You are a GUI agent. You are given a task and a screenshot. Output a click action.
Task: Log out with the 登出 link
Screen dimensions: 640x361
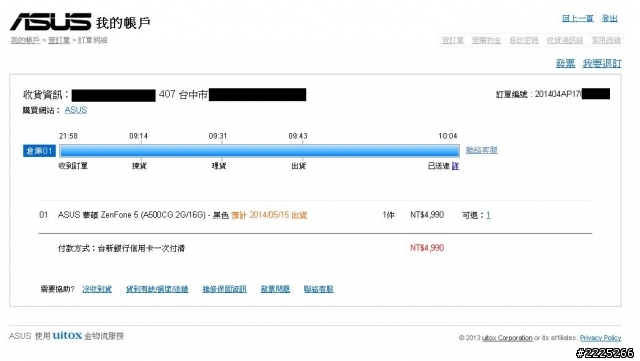tap(610, 18)
